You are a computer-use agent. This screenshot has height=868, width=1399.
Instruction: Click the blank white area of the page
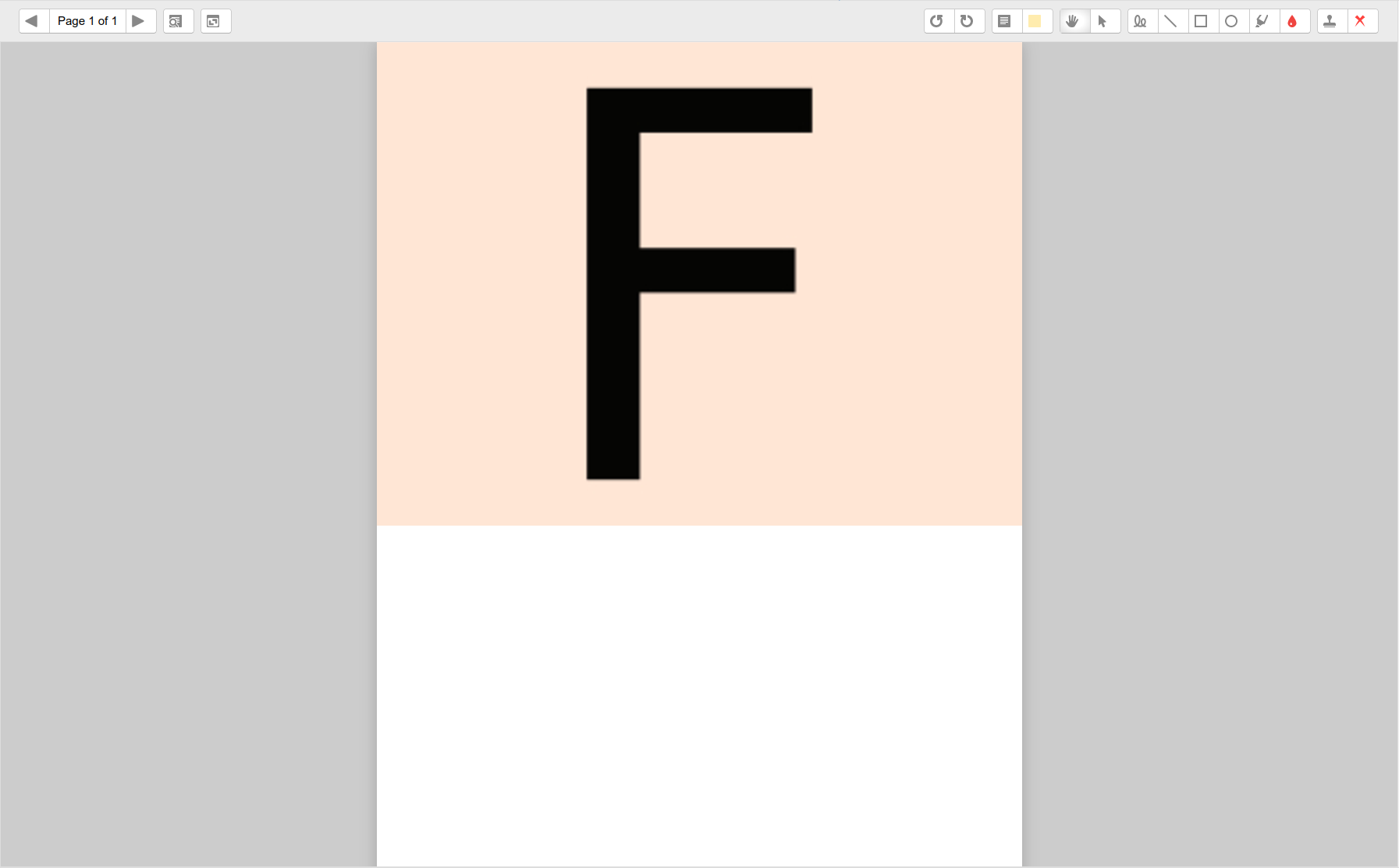coord(699,694)
